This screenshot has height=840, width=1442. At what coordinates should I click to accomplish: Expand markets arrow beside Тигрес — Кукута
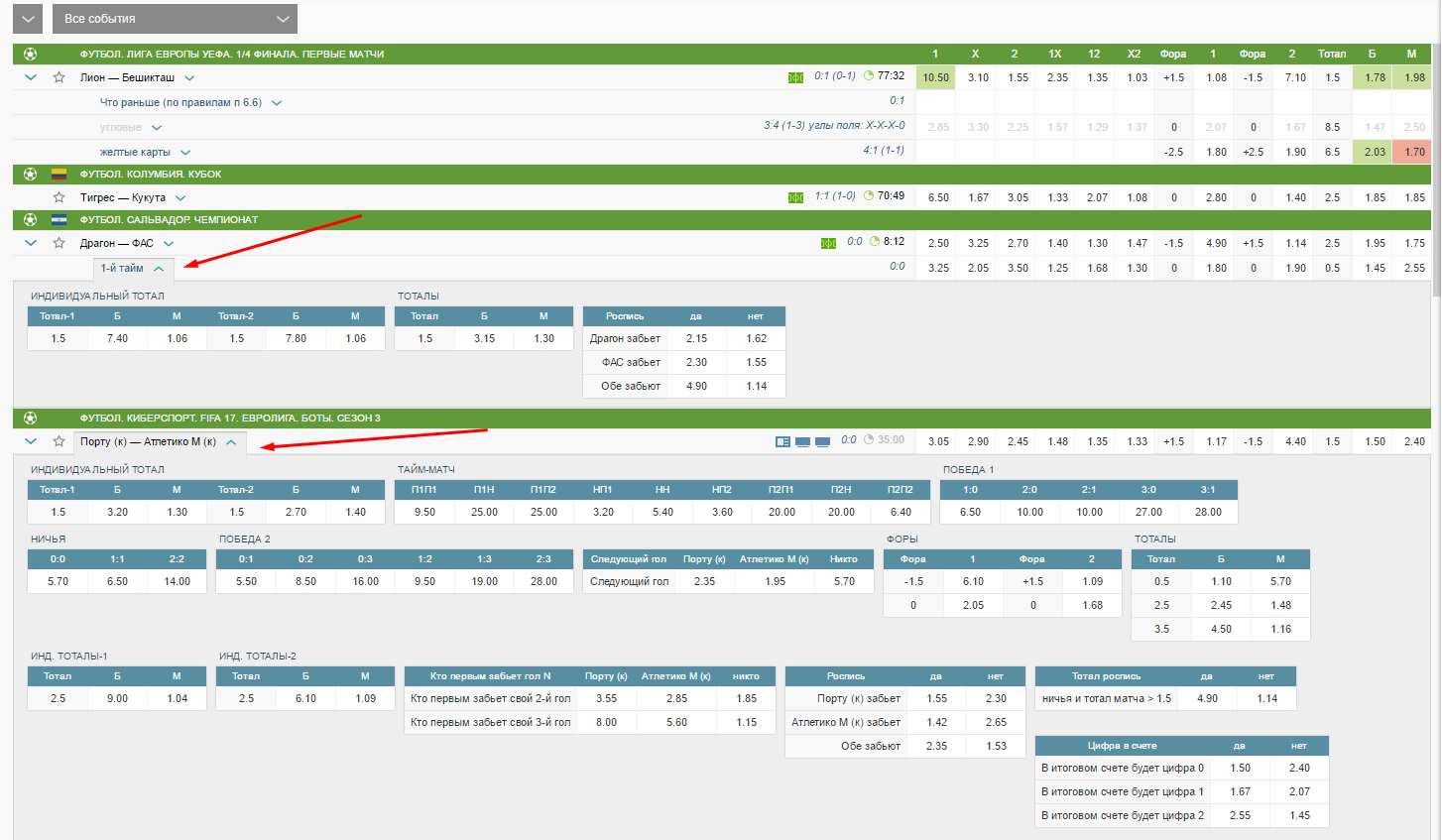click(x=180, y=197)
